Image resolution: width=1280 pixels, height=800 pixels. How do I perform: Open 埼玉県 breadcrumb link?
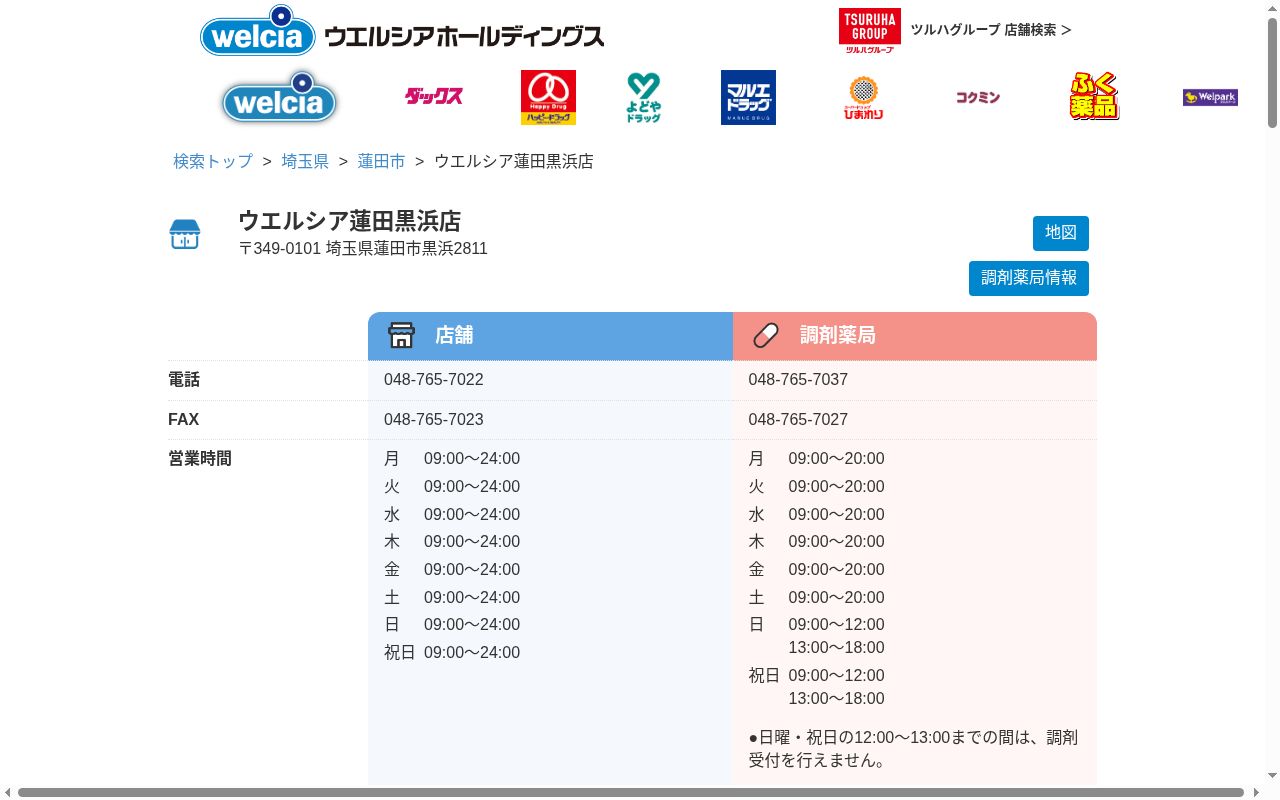[x=305, y=161]
